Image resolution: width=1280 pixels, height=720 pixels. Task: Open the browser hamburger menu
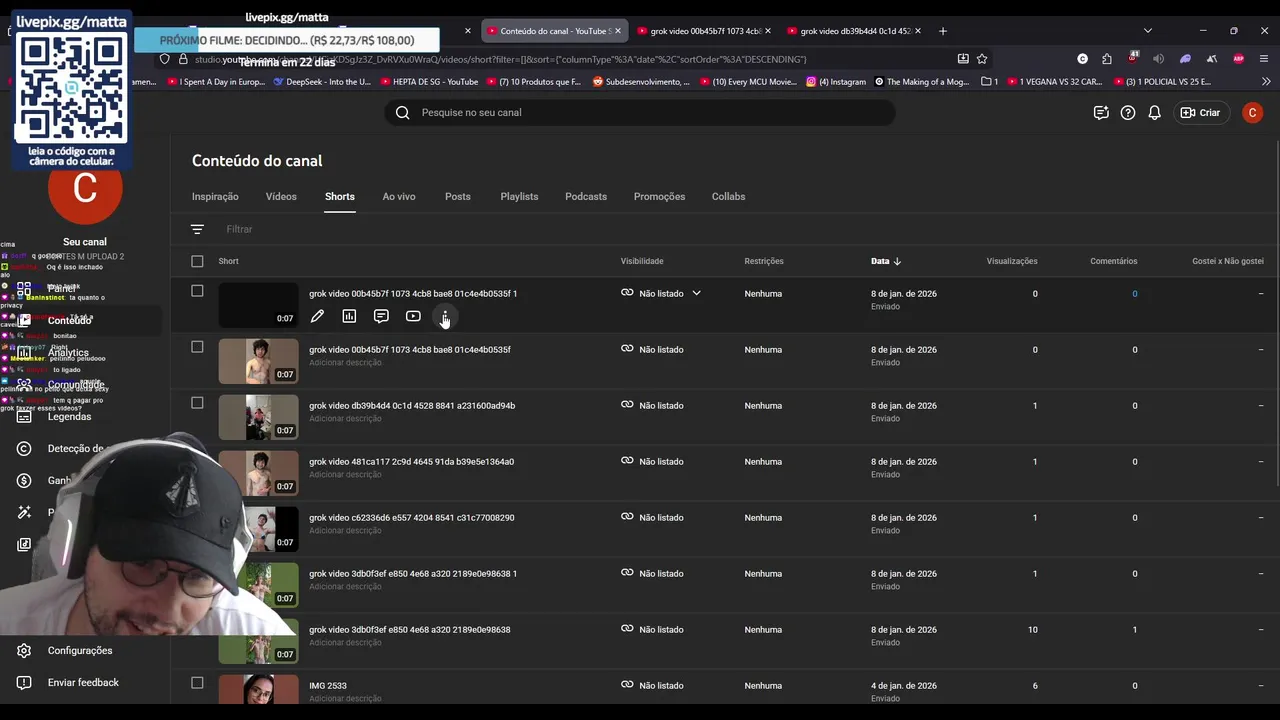pyautogui.click(x=1264, y=59)
